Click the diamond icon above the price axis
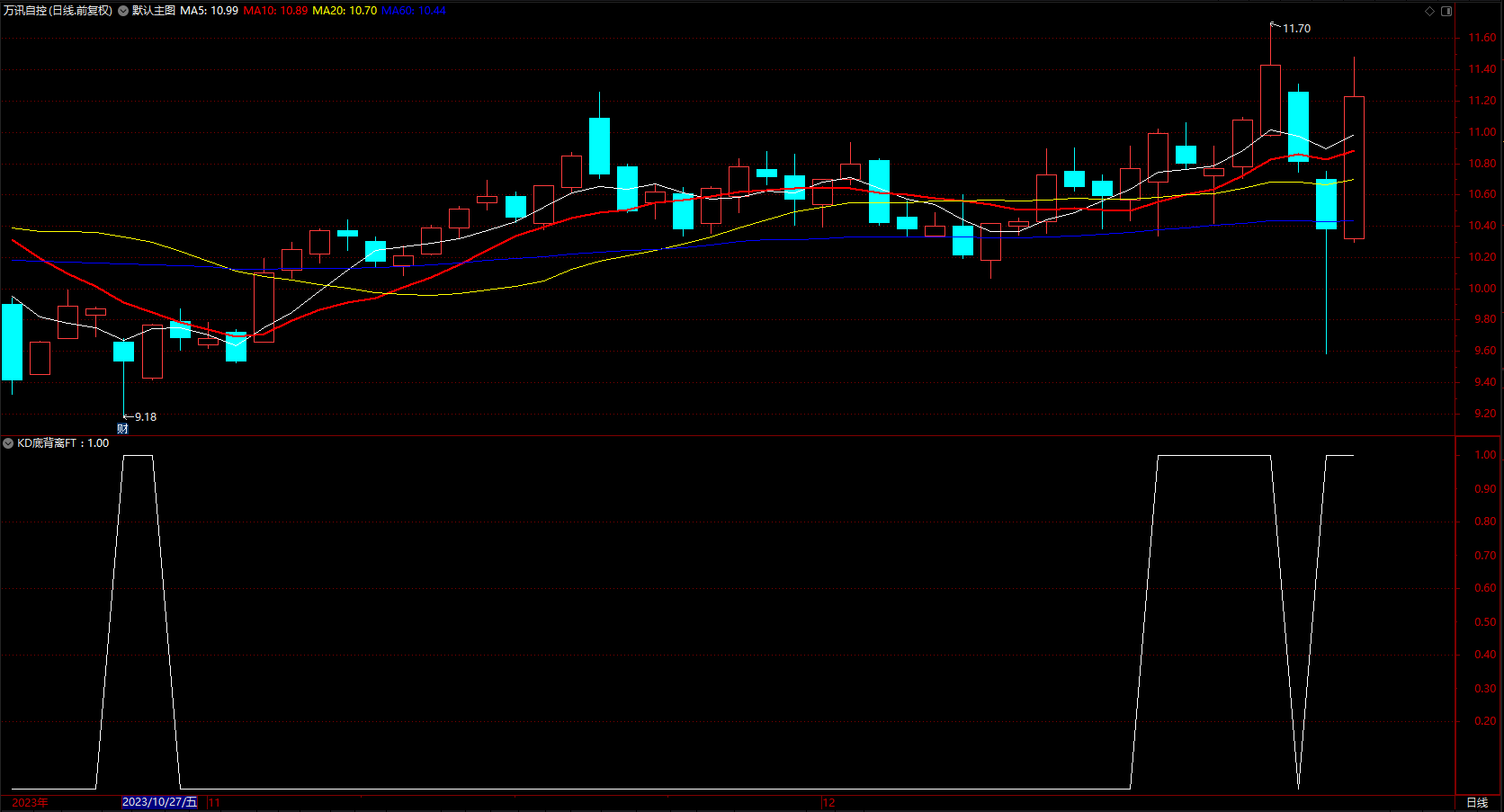 (1430, 11)
